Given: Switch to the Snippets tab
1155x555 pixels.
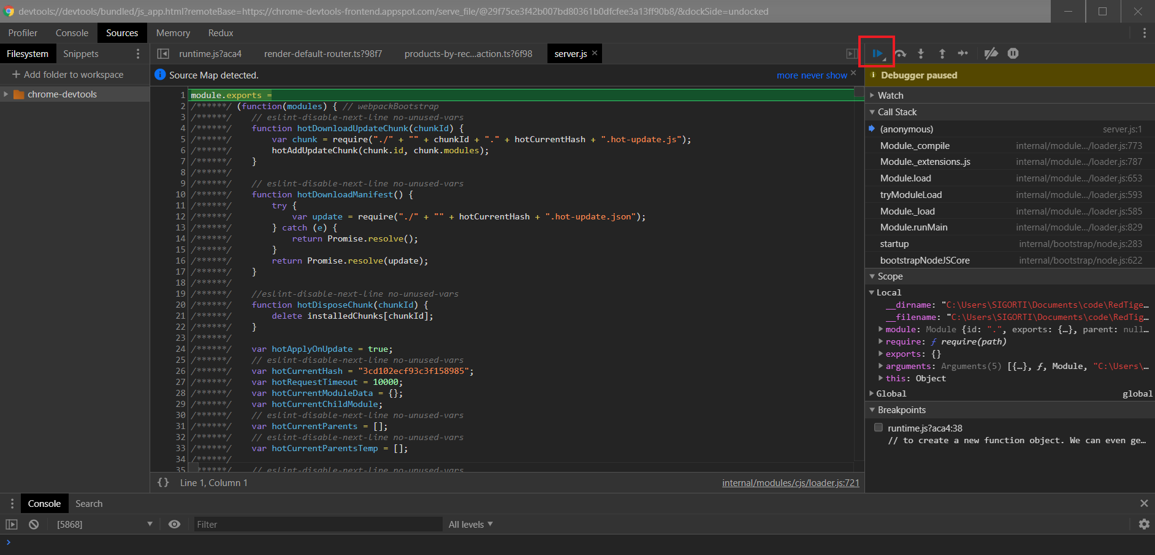Looking at the screenshot, I should (x=81, y=54).
